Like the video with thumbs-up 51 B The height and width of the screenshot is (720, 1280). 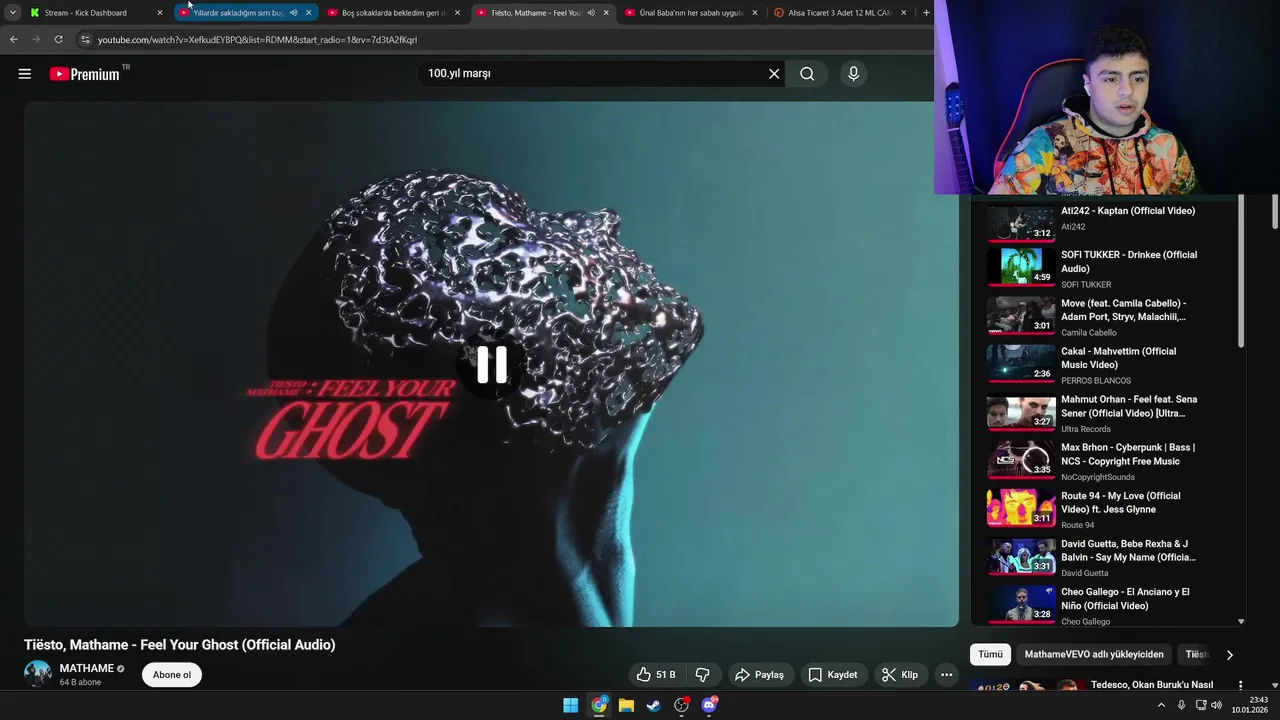[x=656, y=675]
